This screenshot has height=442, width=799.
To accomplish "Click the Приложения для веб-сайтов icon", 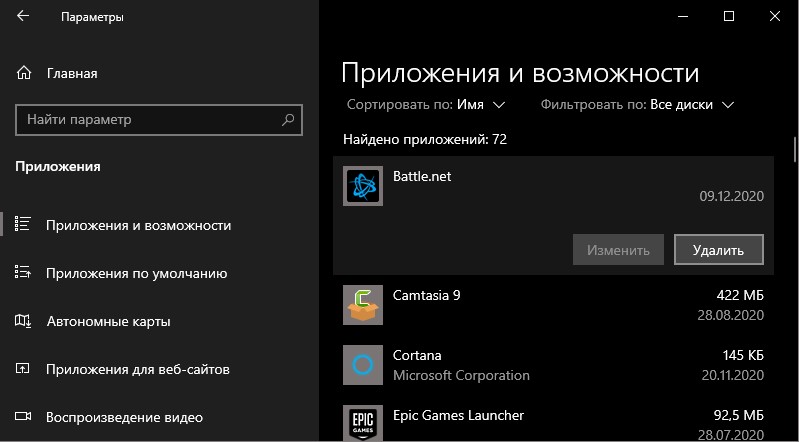I will 23,369.
